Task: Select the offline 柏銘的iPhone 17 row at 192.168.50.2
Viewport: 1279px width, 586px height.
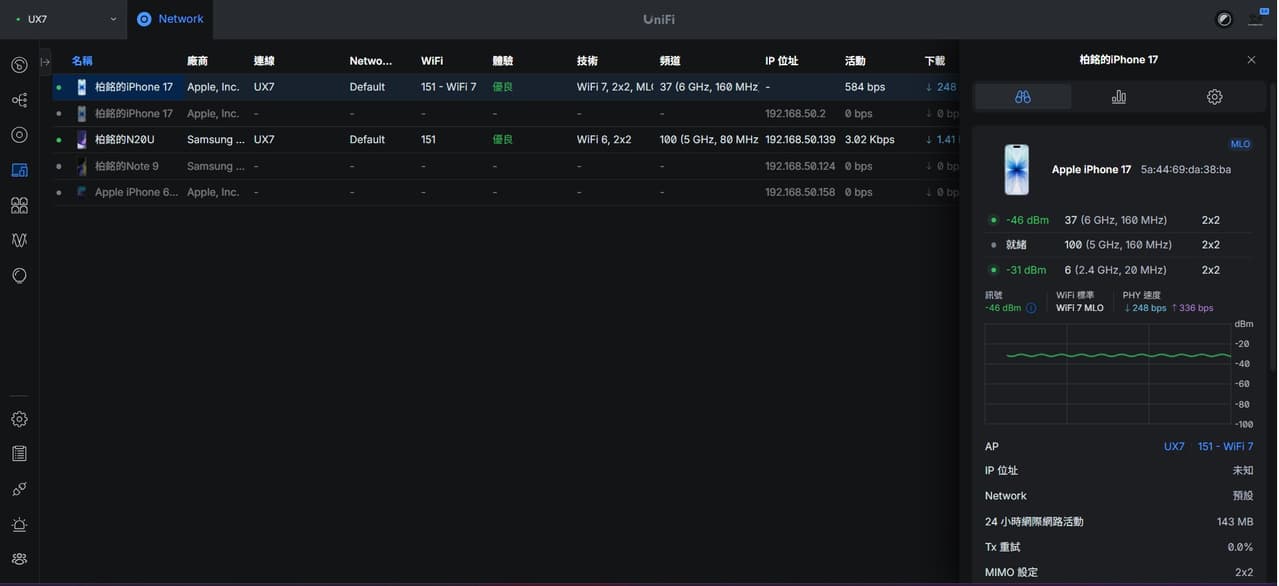Action: click(x=505, y=113)
